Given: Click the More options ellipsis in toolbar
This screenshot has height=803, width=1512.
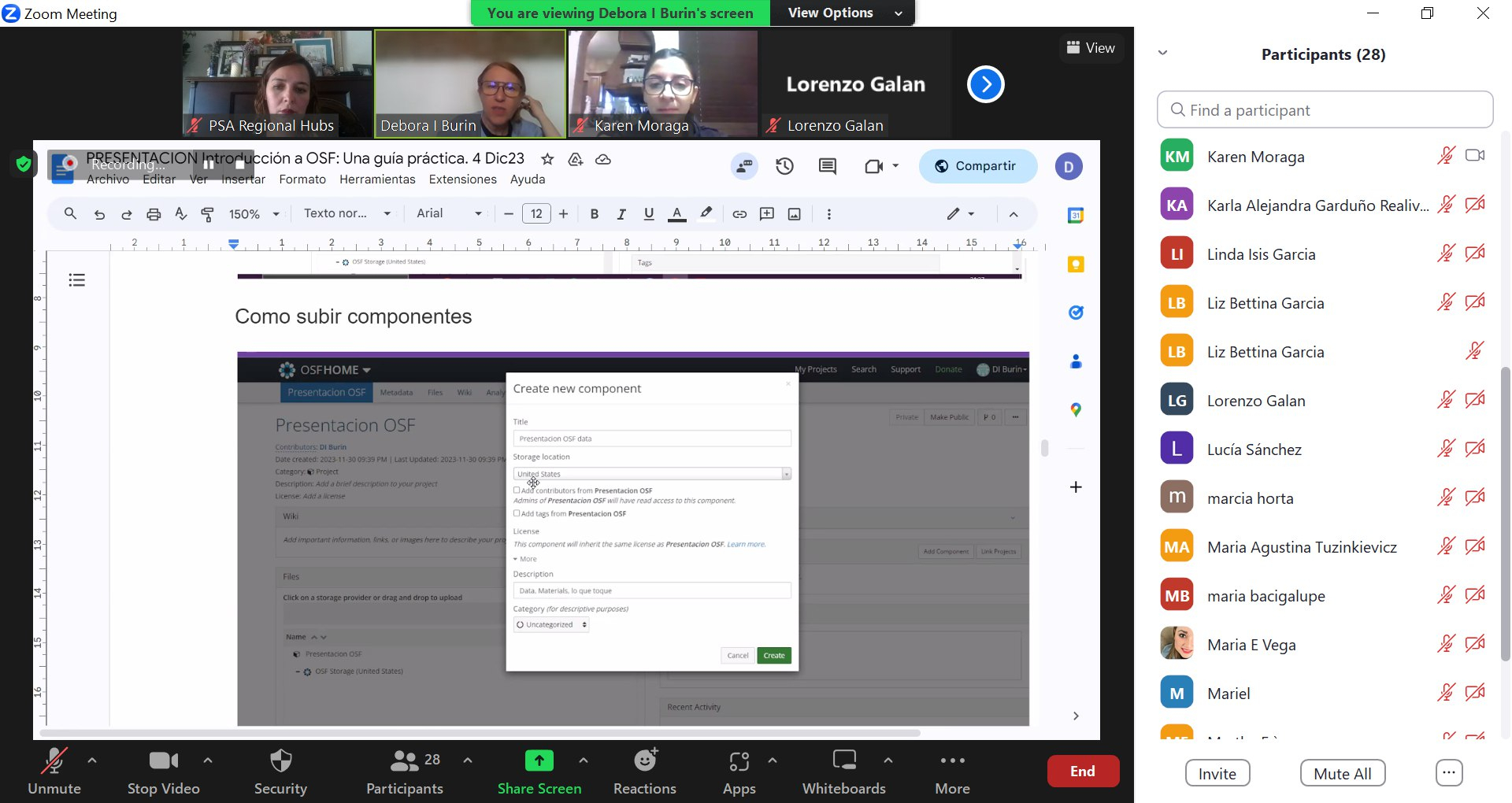Looking at the screenshot, I should (952, 772).
